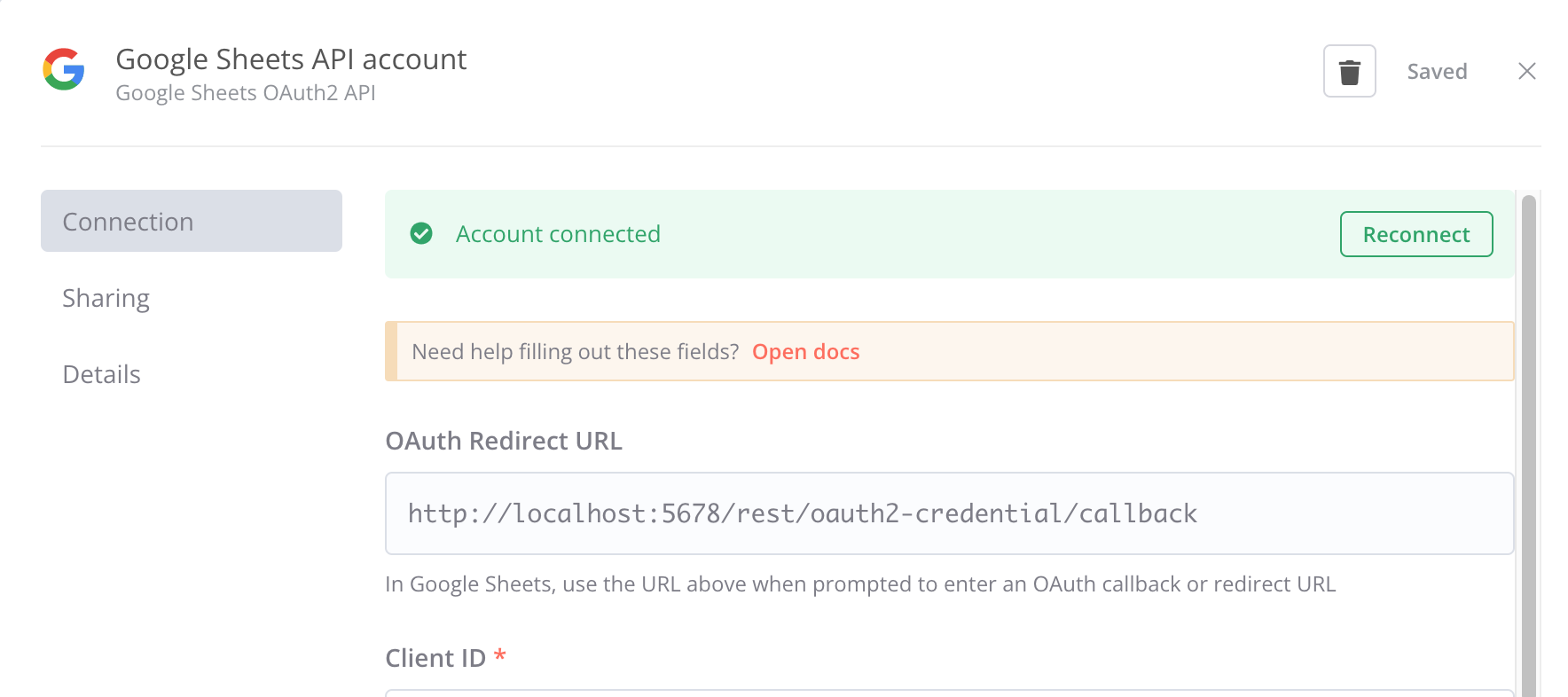Close the credential dialog with X
The width and height of the screenshot is (1568, 697).
pos(1526,71)
